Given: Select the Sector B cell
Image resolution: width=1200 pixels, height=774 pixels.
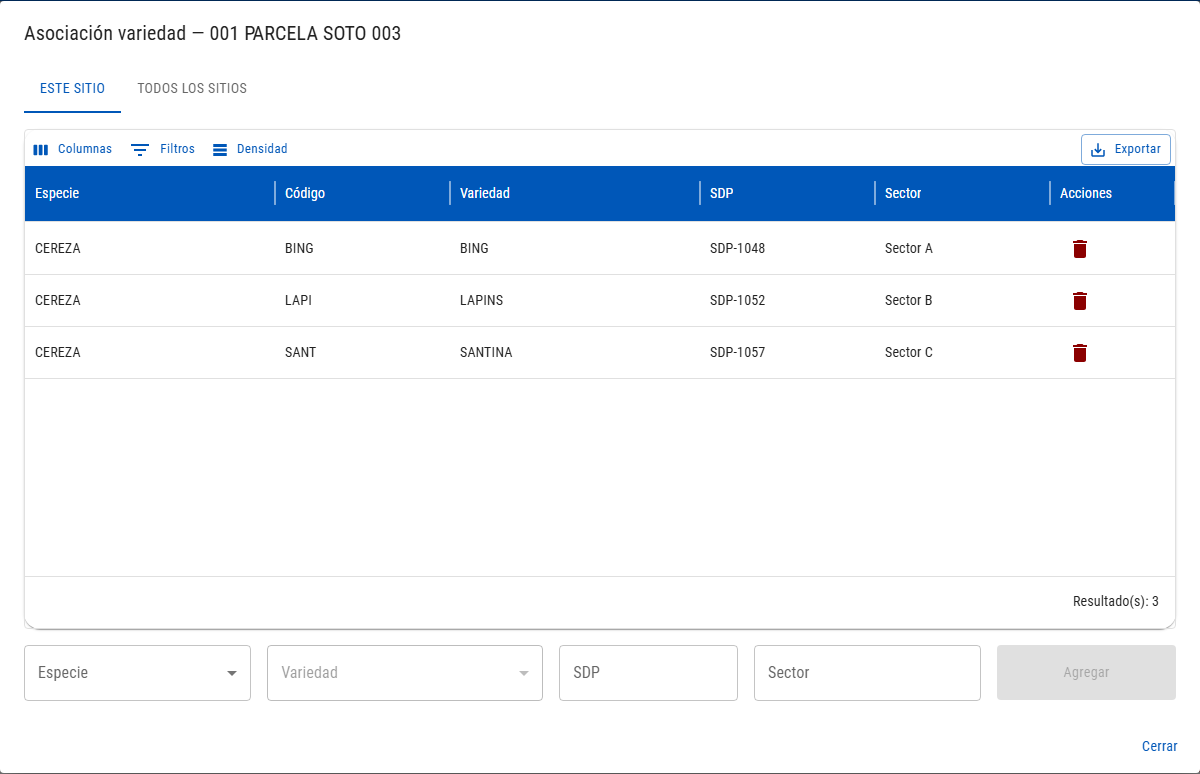Looking at the screenshot, I should tap(962, 300).
